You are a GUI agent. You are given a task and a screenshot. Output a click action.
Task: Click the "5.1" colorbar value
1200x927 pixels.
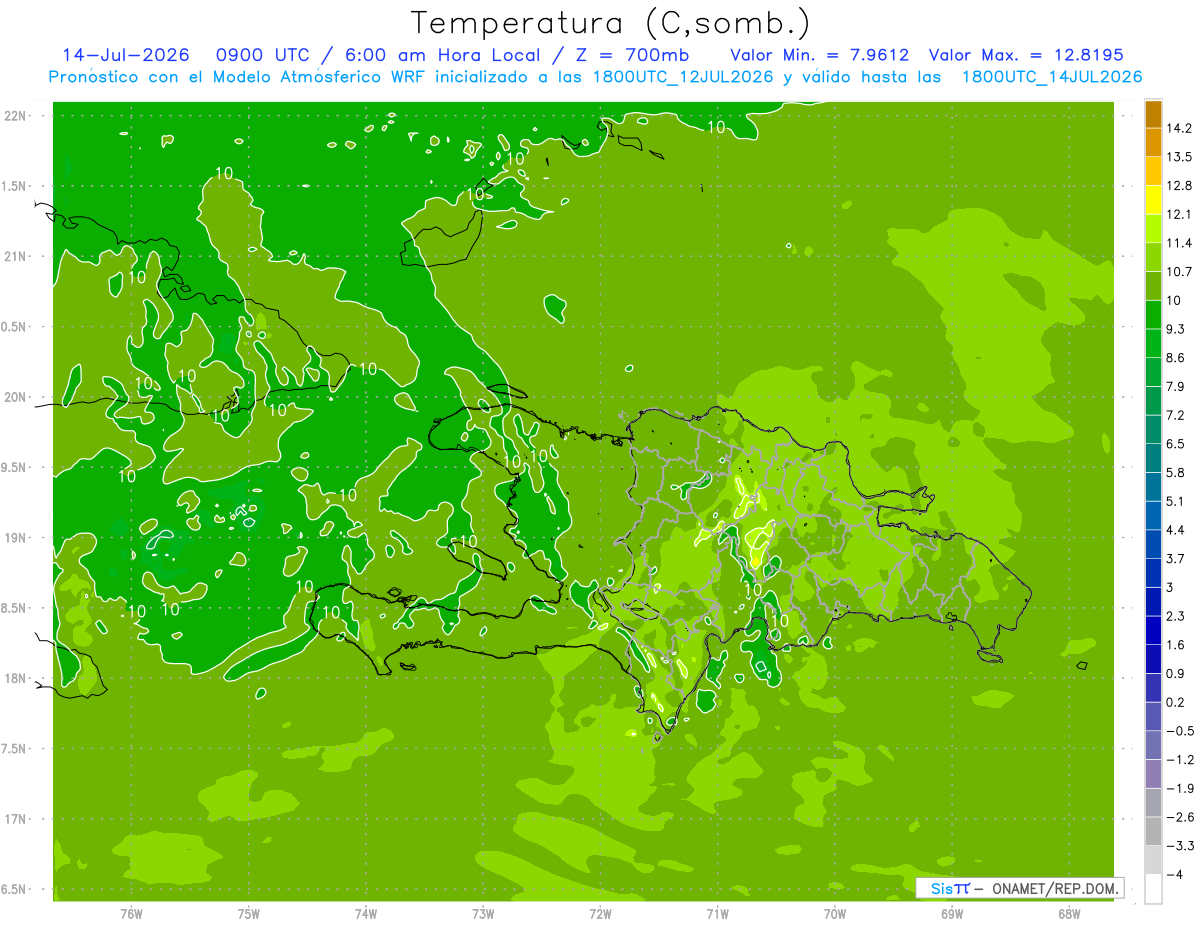1175,501
